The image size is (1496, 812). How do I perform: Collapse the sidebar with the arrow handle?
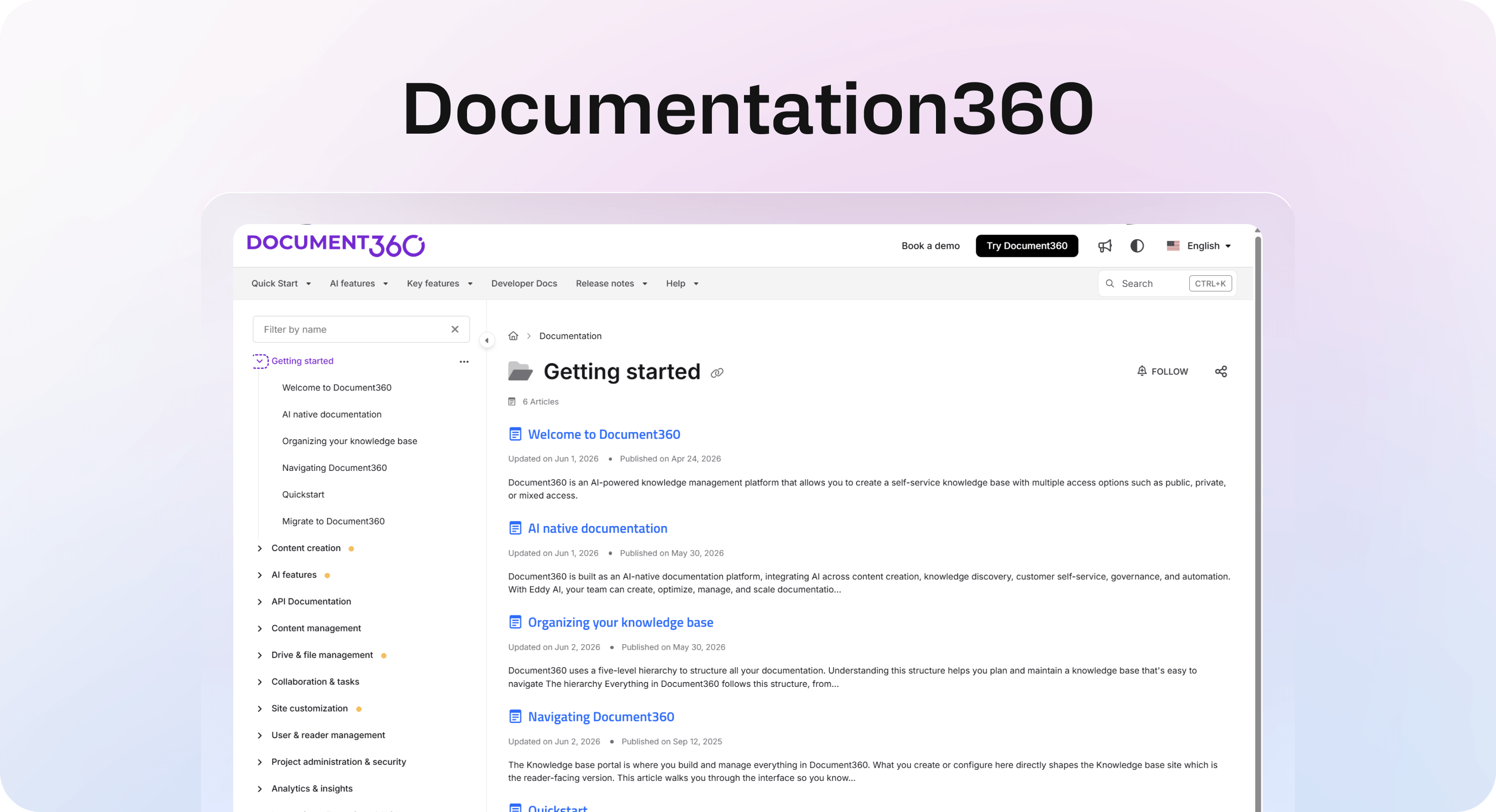coord(487,340)
